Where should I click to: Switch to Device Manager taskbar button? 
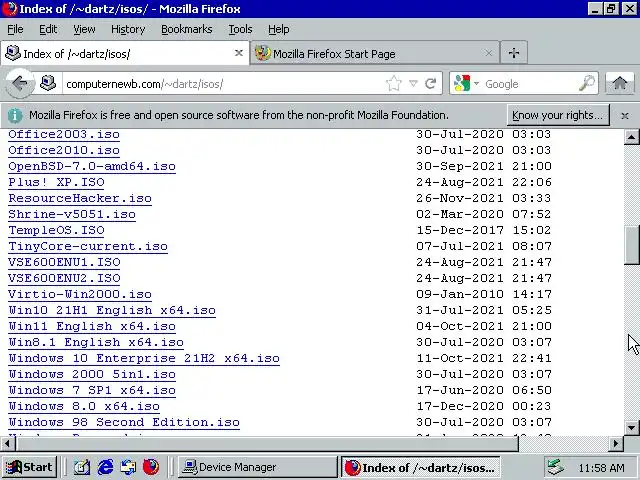click(x=258, y=467)
